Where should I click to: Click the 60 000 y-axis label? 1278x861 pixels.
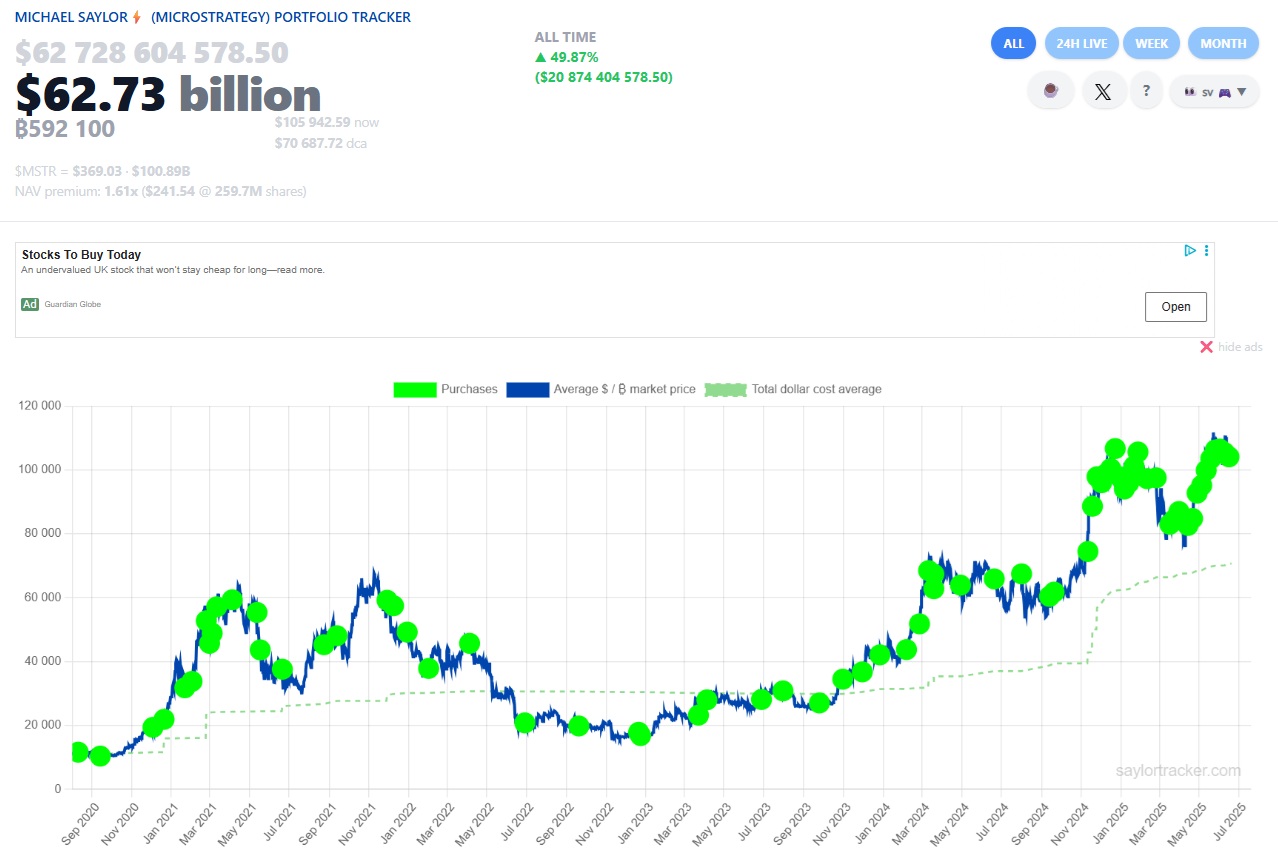43,597
